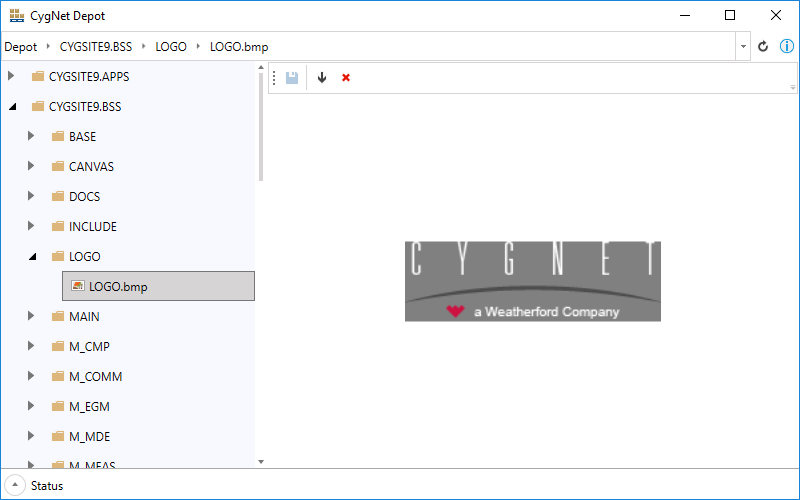The height and width of the screenshot is (500, 800).
Task: Click the download arrow toolbar icon
Action: pyautogui.click(x=322, y=78)
